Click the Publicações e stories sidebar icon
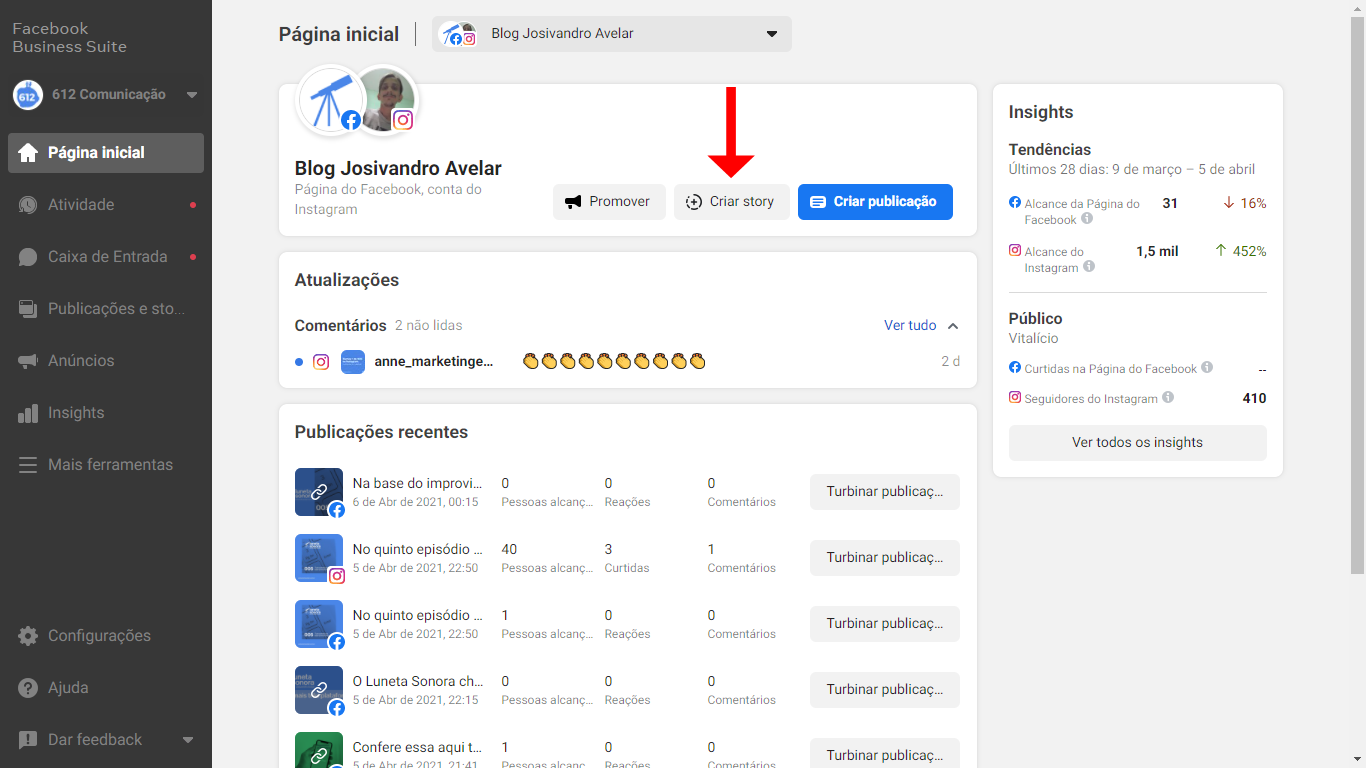This screenshot has height=768, width=1366. [28, 309]
